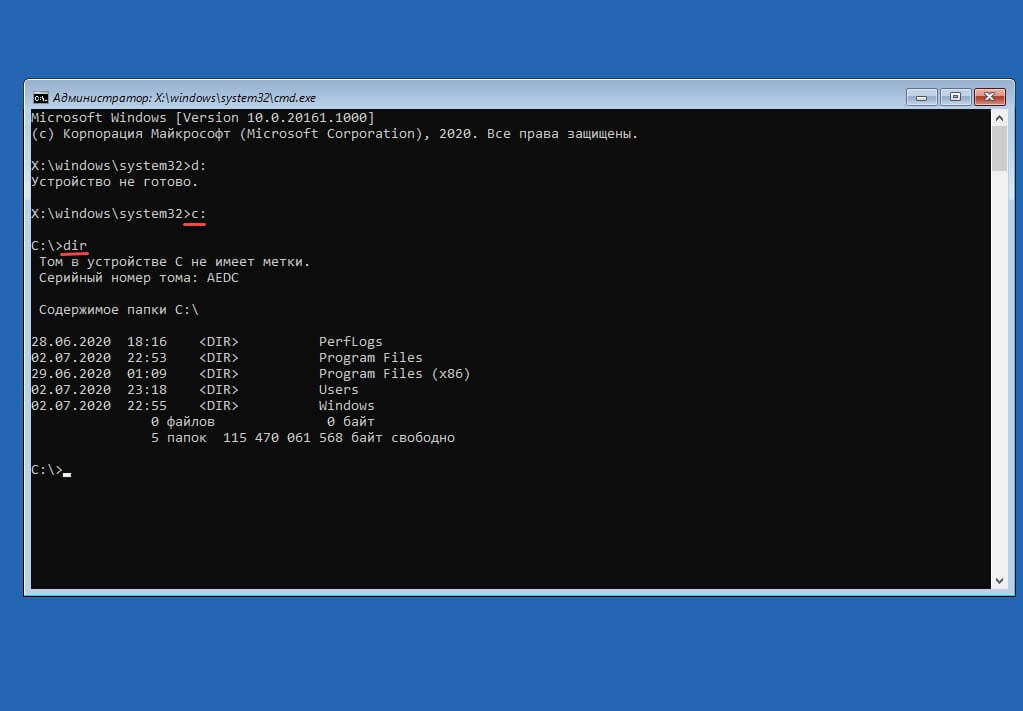The image size is (1023, 711).
Task: Click the PerfLogs directory name
Action: (350, 342)
